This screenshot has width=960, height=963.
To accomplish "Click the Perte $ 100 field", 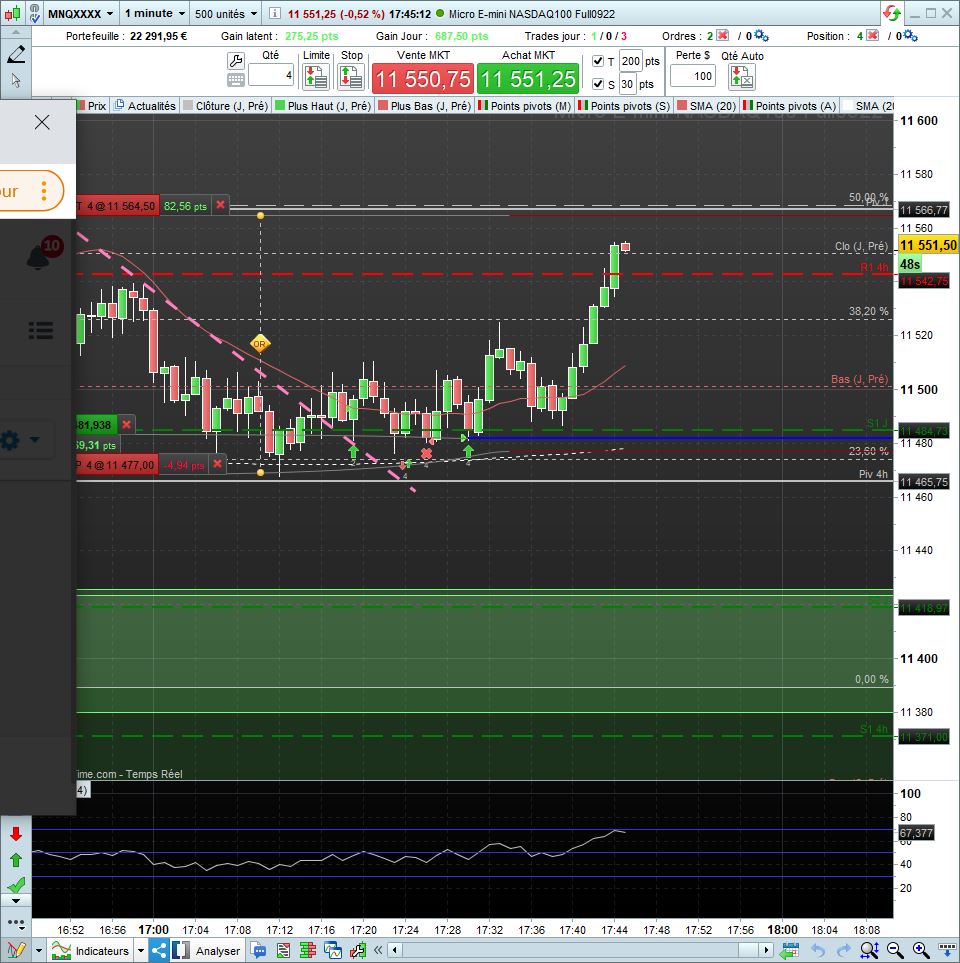I will pos(693,76).
